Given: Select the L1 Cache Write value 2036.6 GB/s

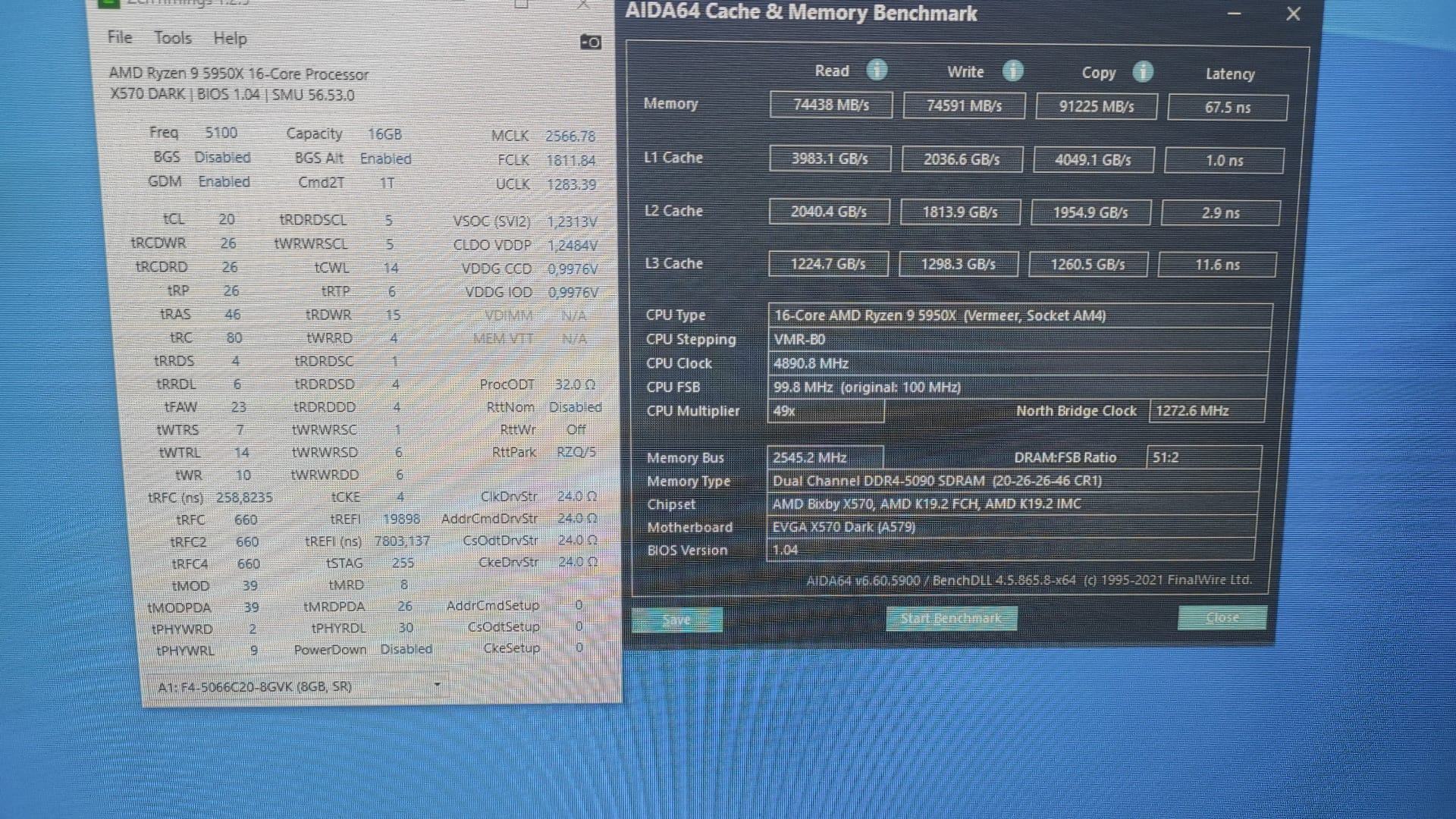Looking at the screenshot, I should (x=962, y=159).
